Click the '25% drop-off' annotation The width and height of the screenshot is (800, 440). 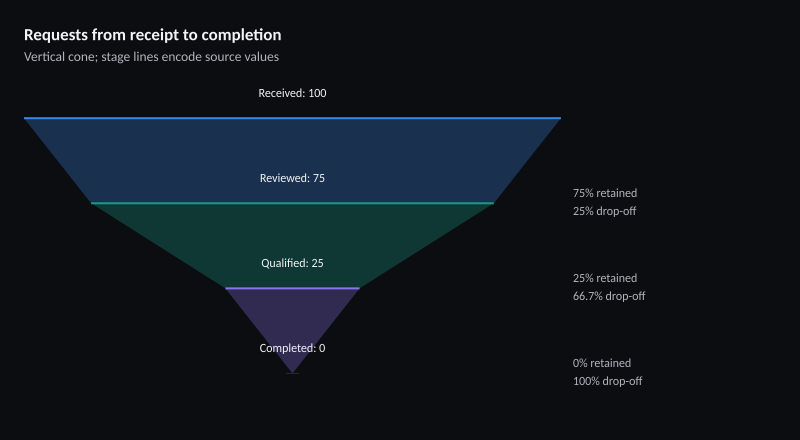pos(605,211)
